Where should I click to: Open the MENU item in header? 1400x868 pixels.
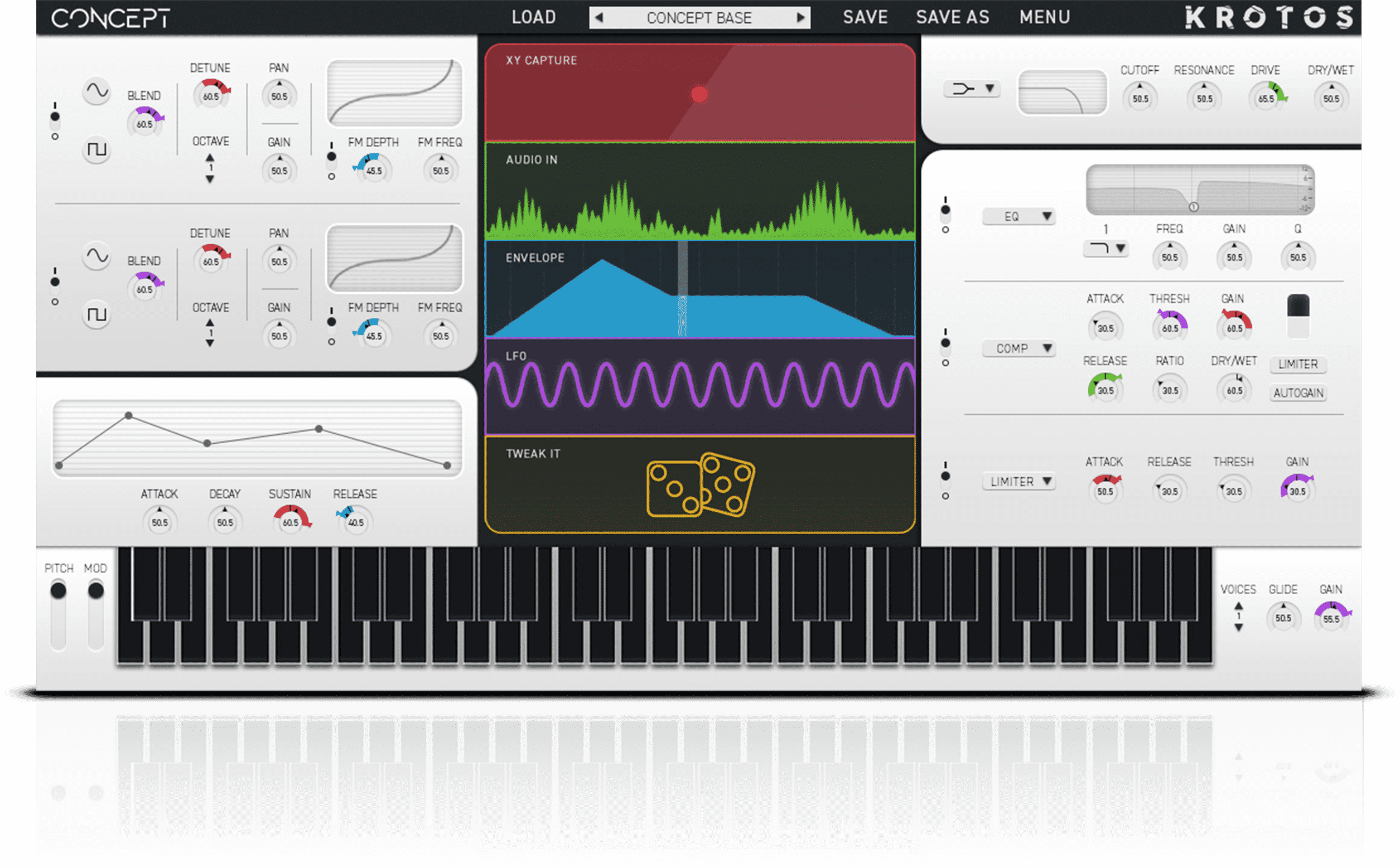pyautogui.click(x=1045, y=17)
